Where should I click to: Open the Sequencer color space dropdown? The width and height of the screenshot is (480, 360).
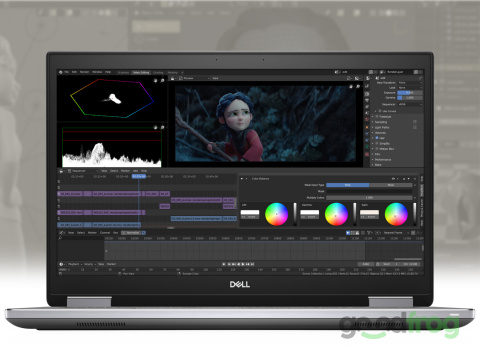click(x=410, y=104)
